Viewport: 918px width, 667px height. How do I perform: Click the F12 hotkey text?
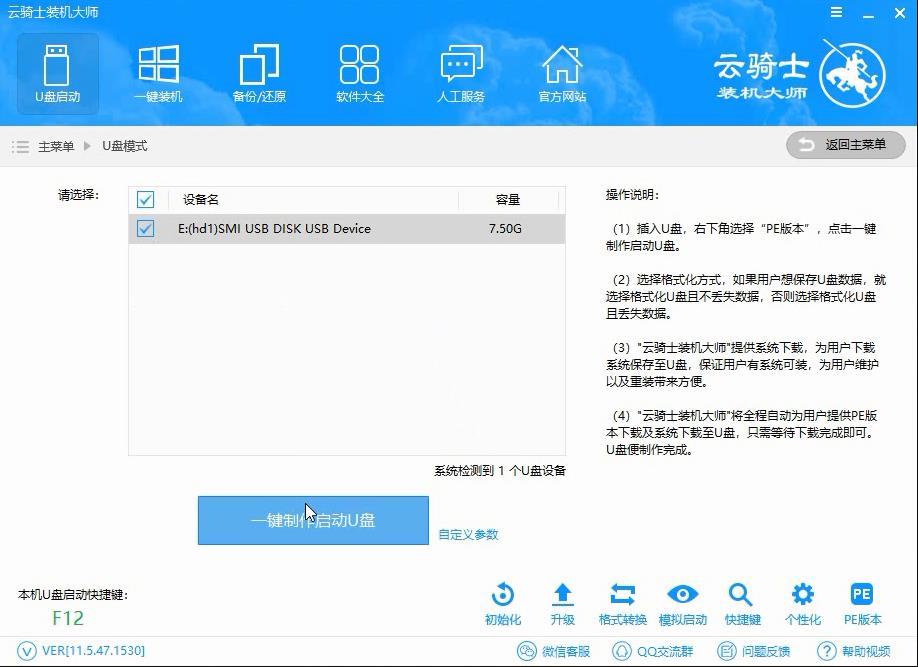68,618
